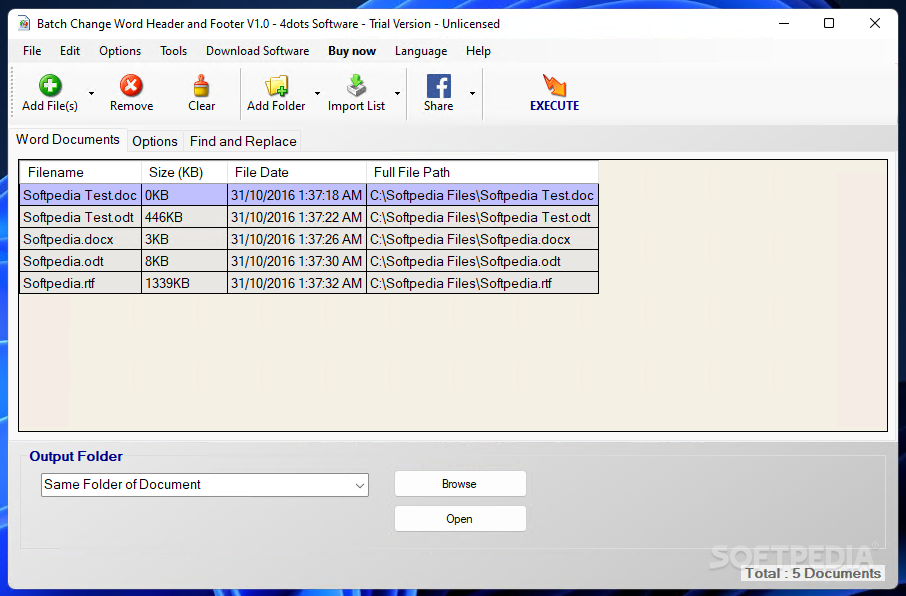Viewport: 906px width, 596px height.
Task: Select the Softpedia Test.odt filename cell
Action: [x=80, y=217]
